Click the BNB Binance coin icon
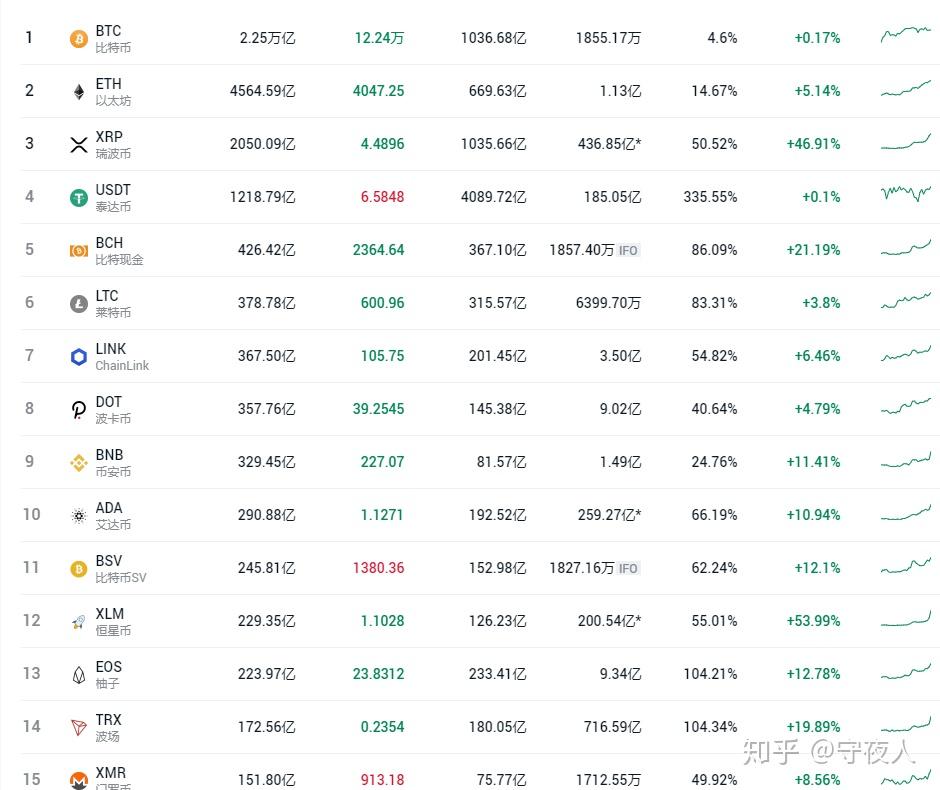 [x=78, y=463]
